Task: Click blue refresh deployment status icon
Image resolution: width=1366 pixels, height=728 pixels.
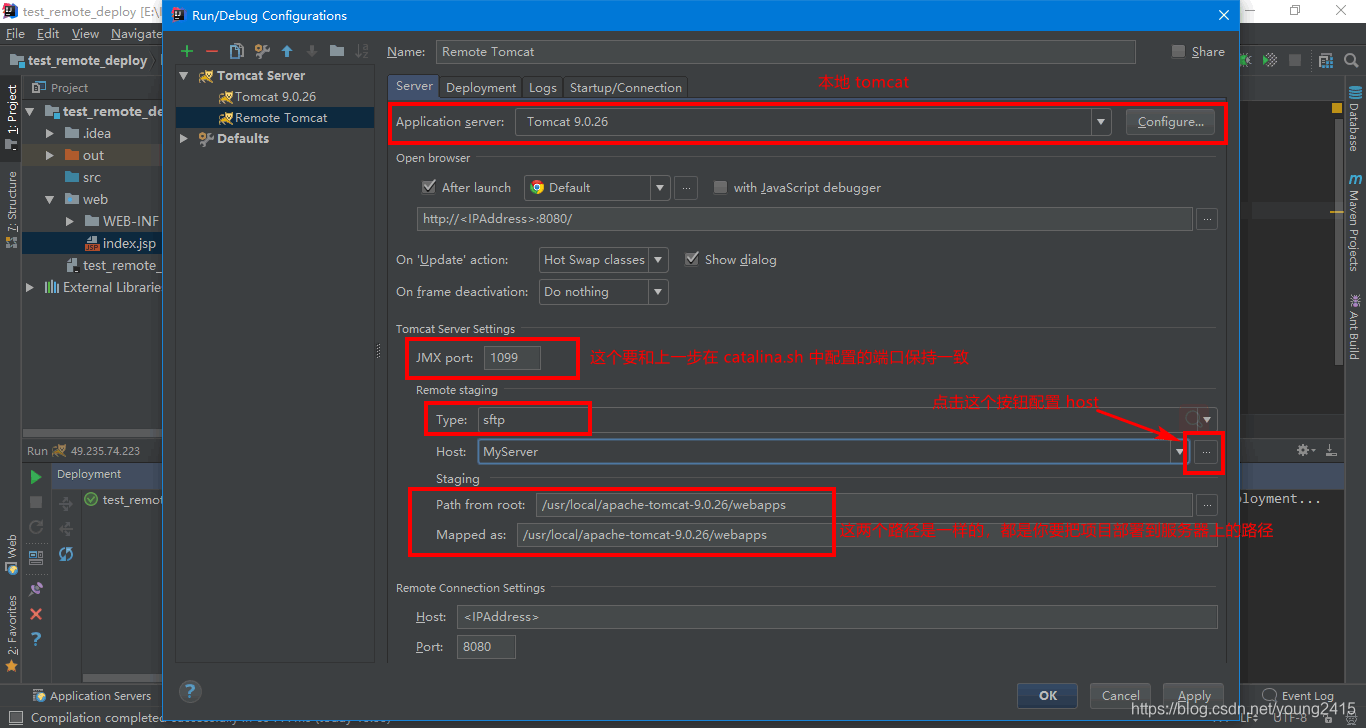Action: tap(66, 554)
